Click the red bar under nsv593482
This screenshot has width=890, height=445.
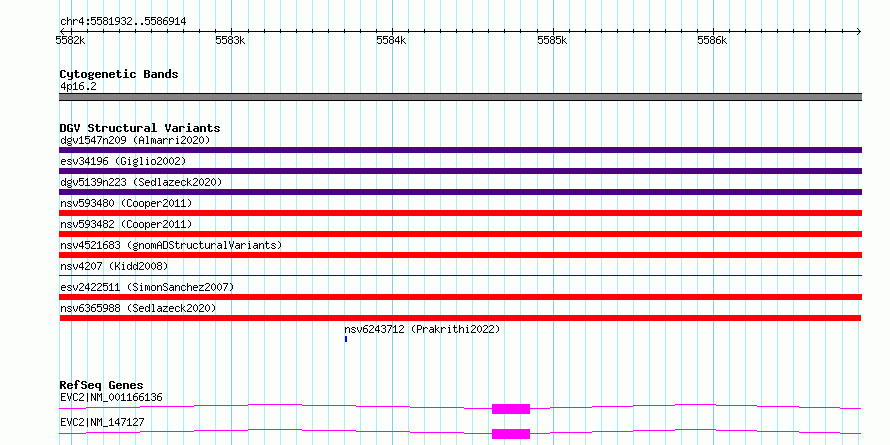point(460,234)
